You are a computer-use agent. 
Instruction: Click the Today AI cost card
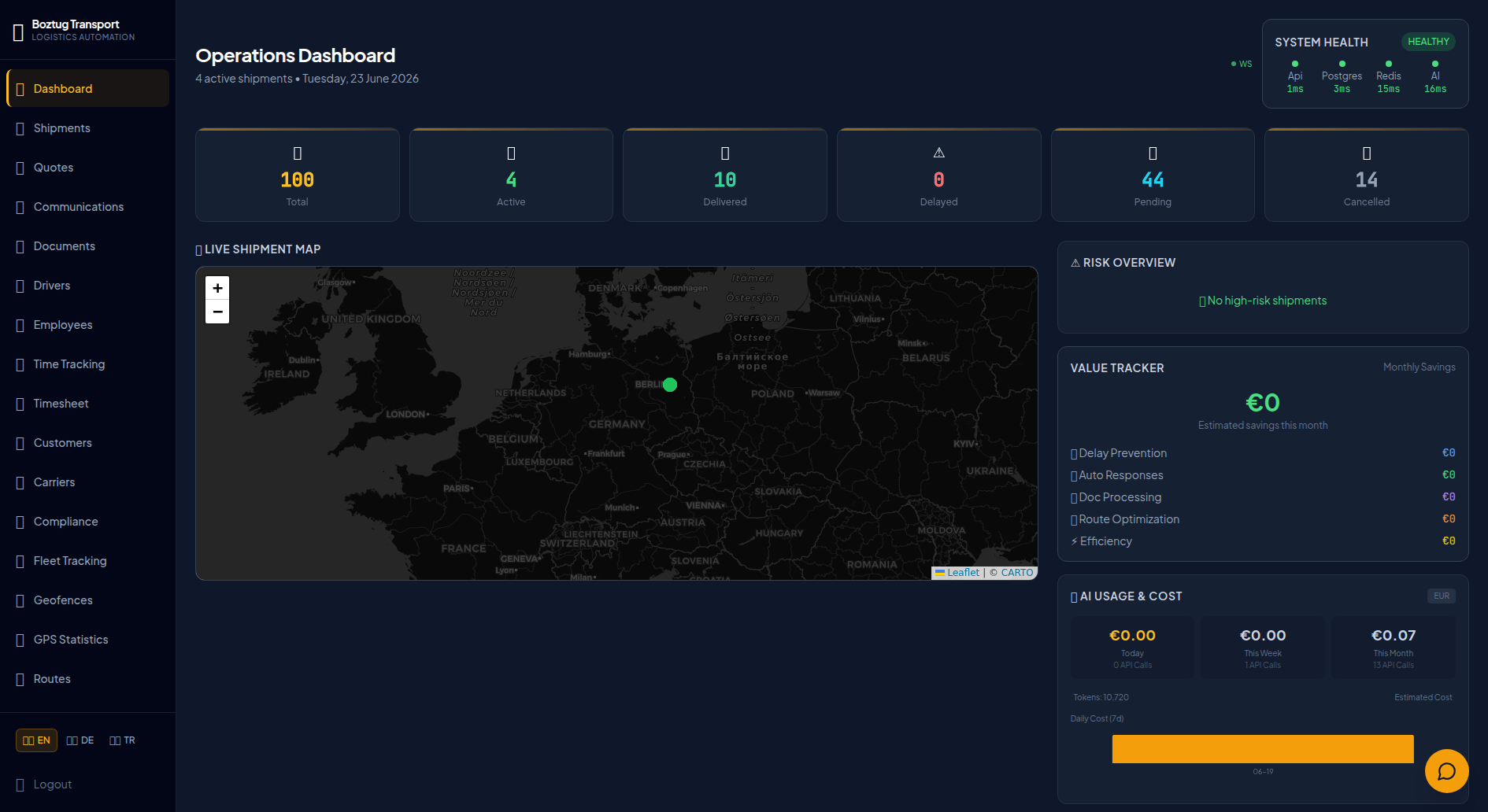click(1132, 648)
